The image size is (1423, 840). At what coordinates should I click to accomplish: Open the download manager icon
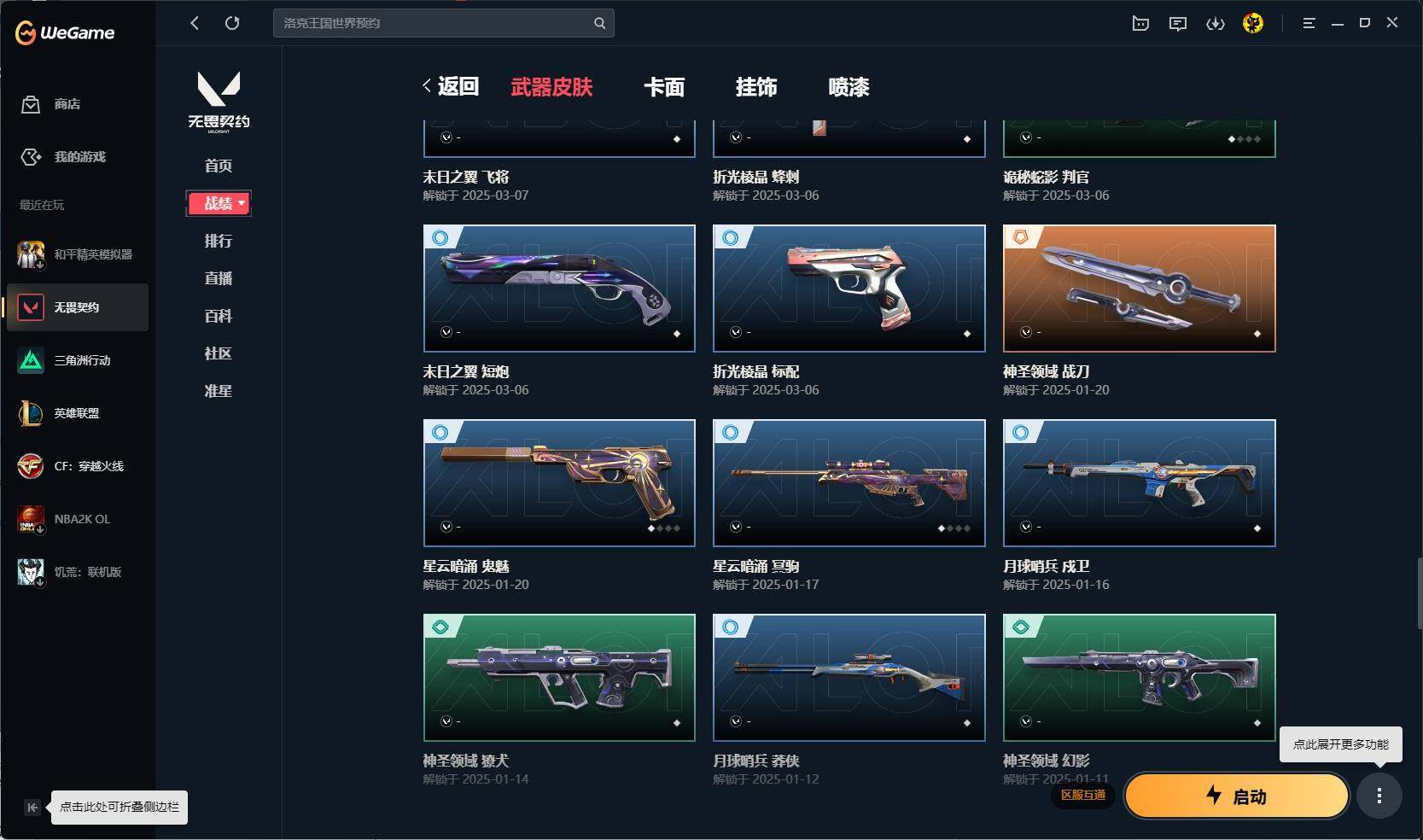1215,24
